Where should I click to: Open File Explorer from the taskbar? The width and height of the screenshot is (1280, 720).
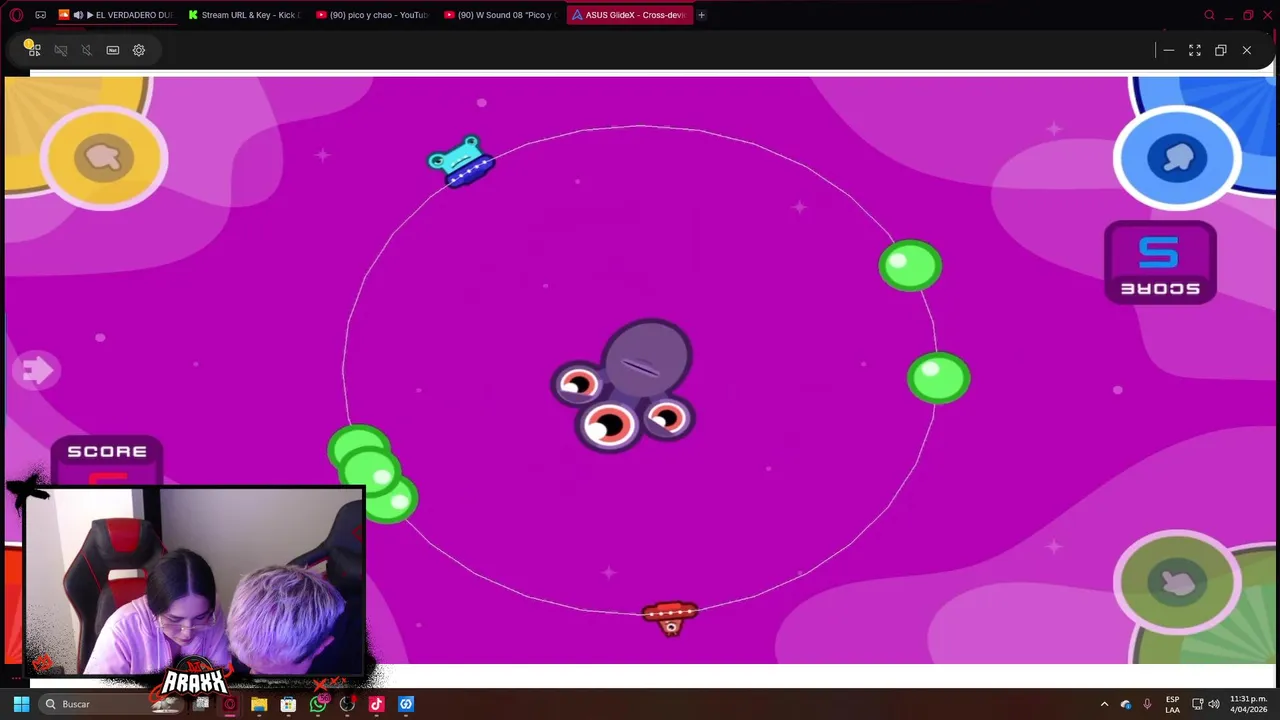(259, 704)
